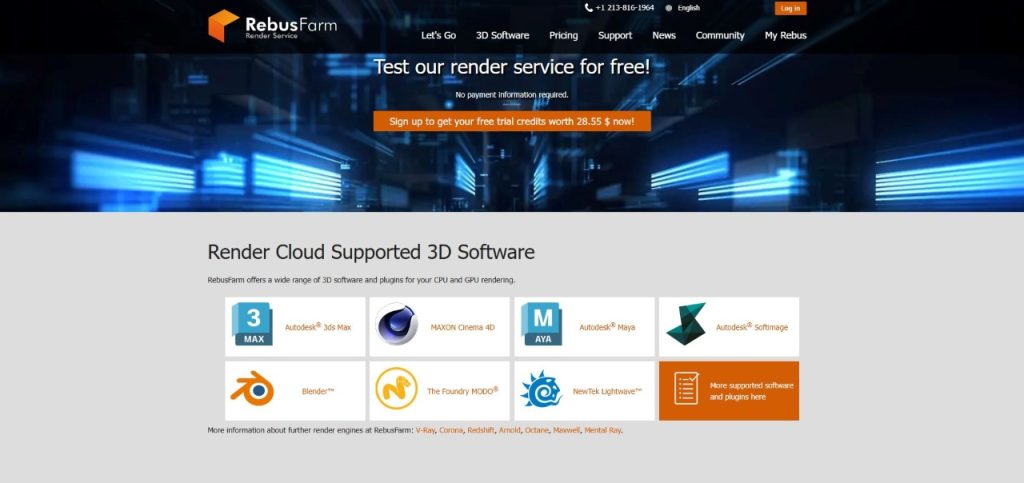The height and width of the screenshot is (483, 1024).
Task: Follow the Octane render engine link
Action: 537,431
